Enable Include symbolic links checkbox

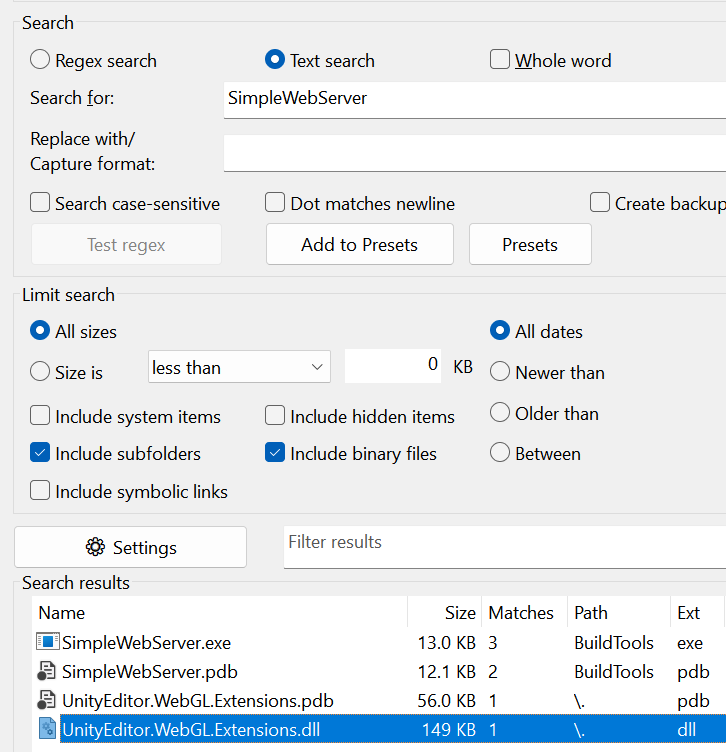pos(40,491)
